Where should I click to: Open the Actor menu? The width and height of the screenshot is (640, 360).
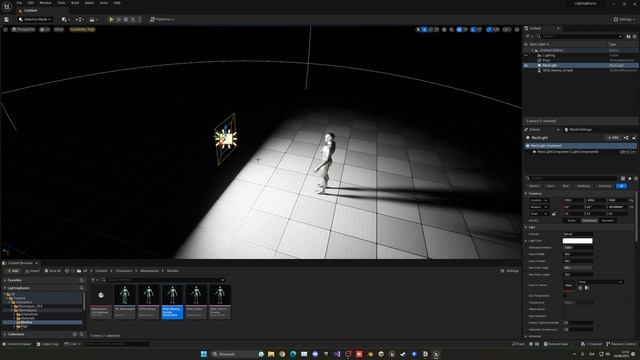click(104, 3)
